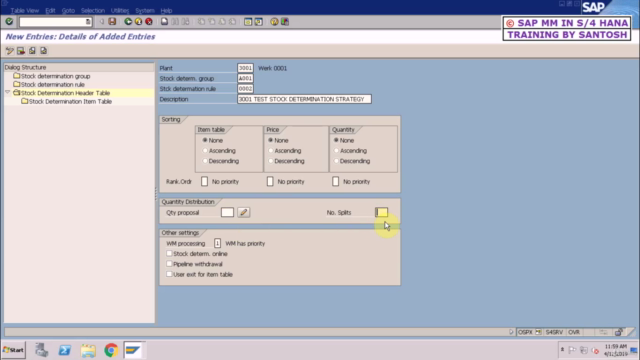Select Ascending under Quantity sorting

tap(336, 151)
